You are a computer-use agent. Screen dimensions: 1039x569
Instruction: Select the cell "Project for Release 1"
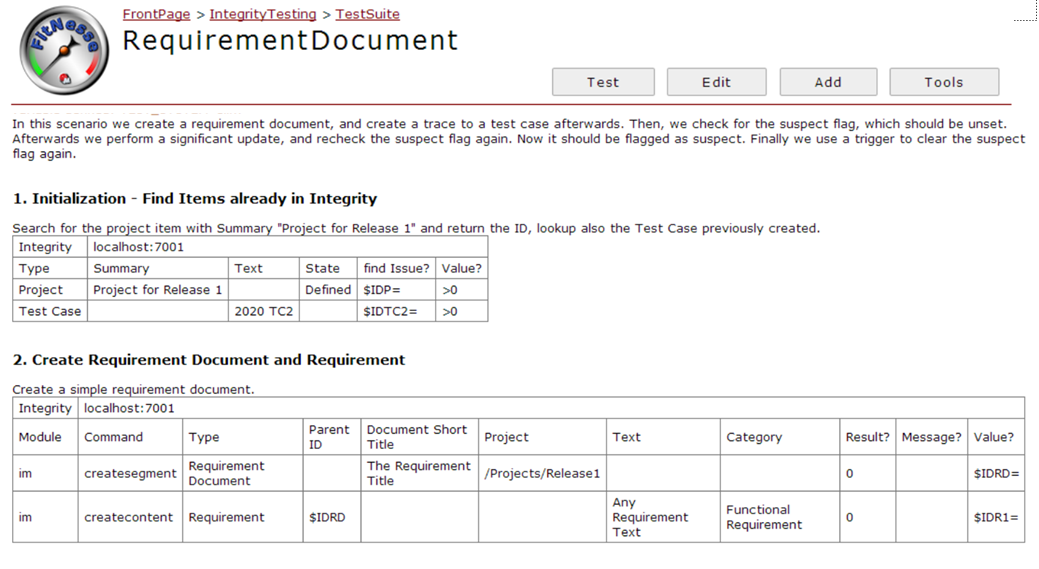tap(158, 289)
